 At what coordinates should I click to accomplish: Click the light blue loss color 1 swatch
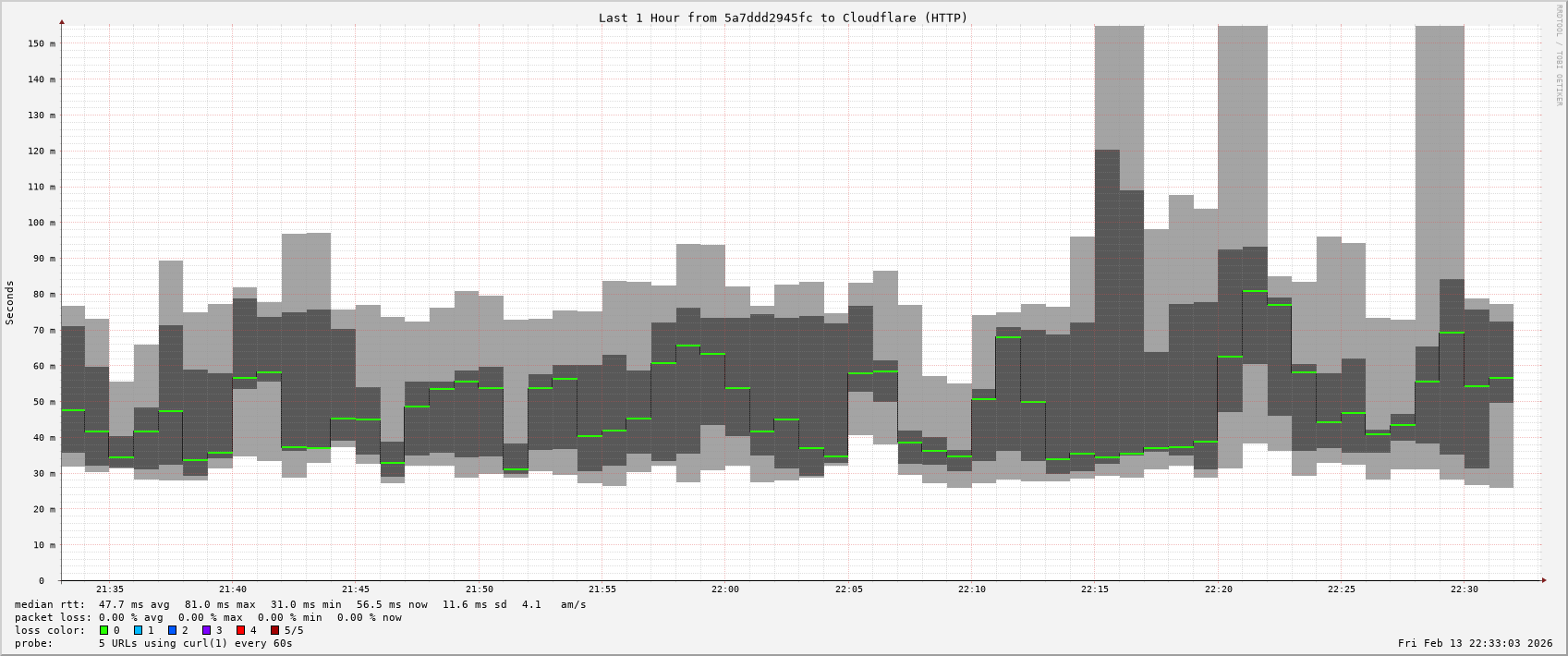tap(138, 630)
